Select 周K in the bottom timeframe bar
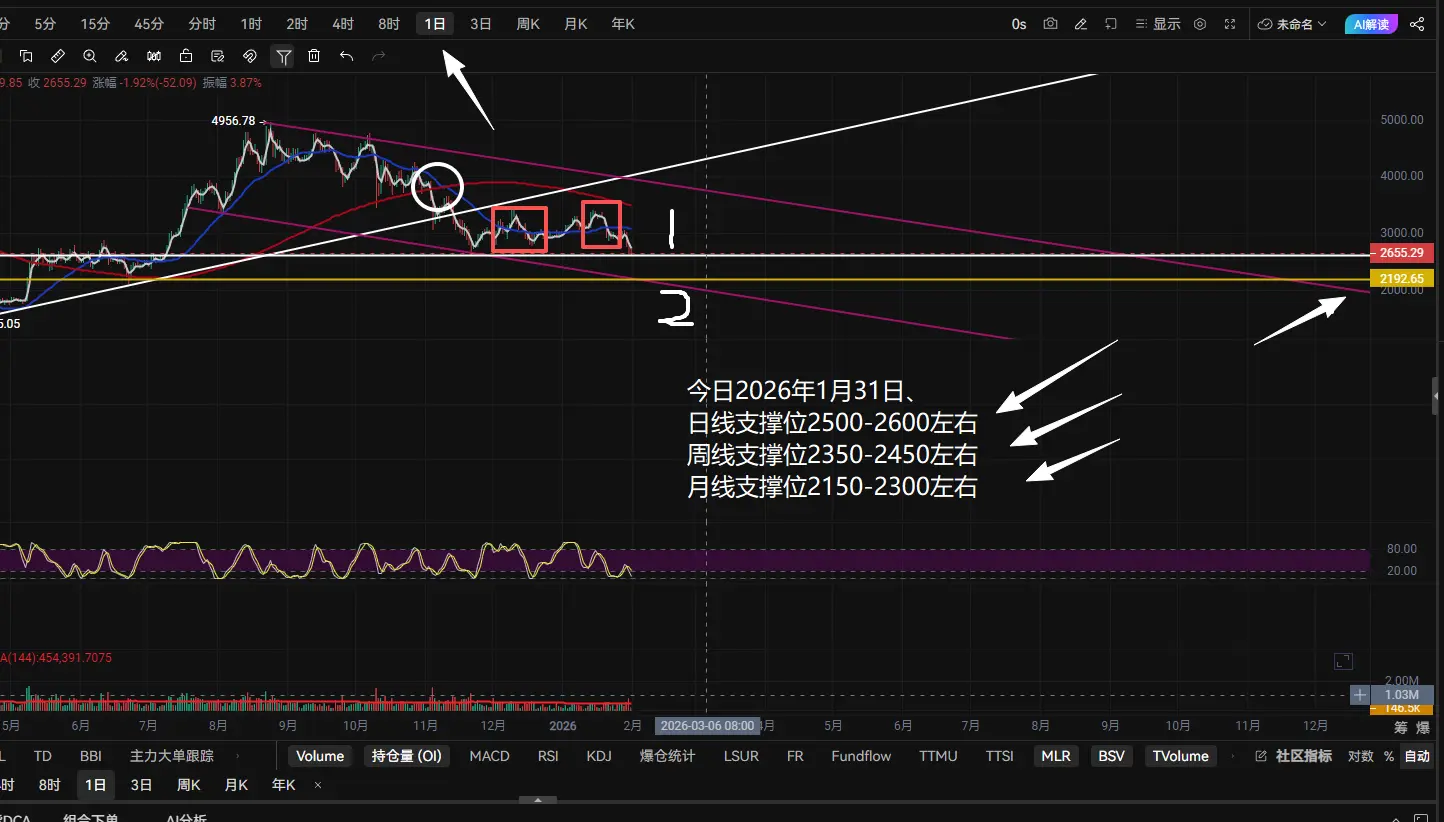The image size is (1444, 822). pyautogui.click(x=189, y=786)
